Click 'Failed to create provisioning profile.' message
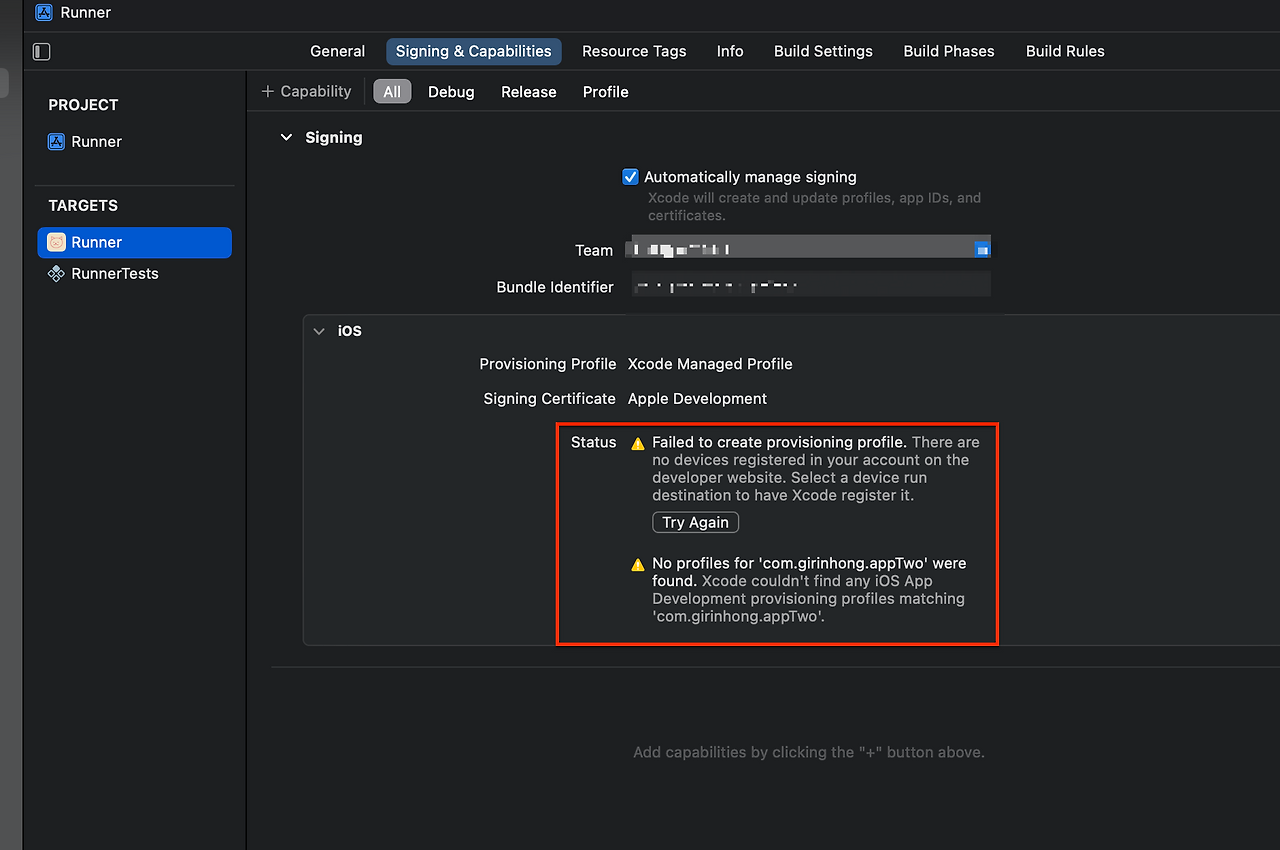This screenshot has height=850, width=1280. (780, 442)
